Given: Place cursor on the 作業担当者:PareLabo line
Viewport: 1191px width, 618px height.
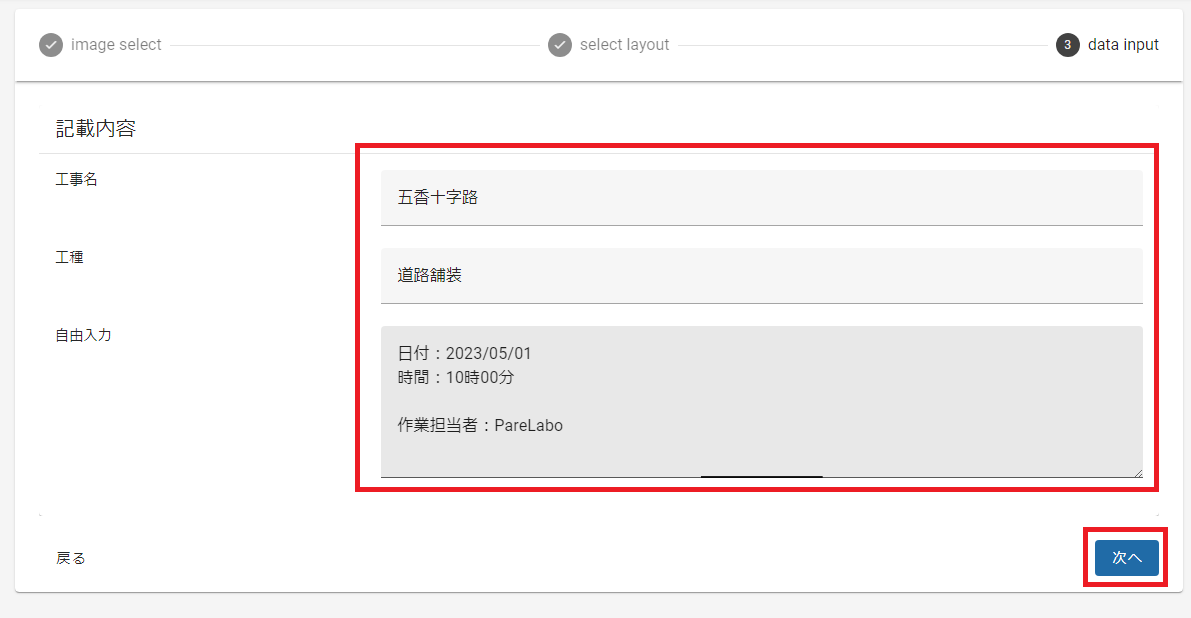Looking at the screenshot, I should point(480,425).
